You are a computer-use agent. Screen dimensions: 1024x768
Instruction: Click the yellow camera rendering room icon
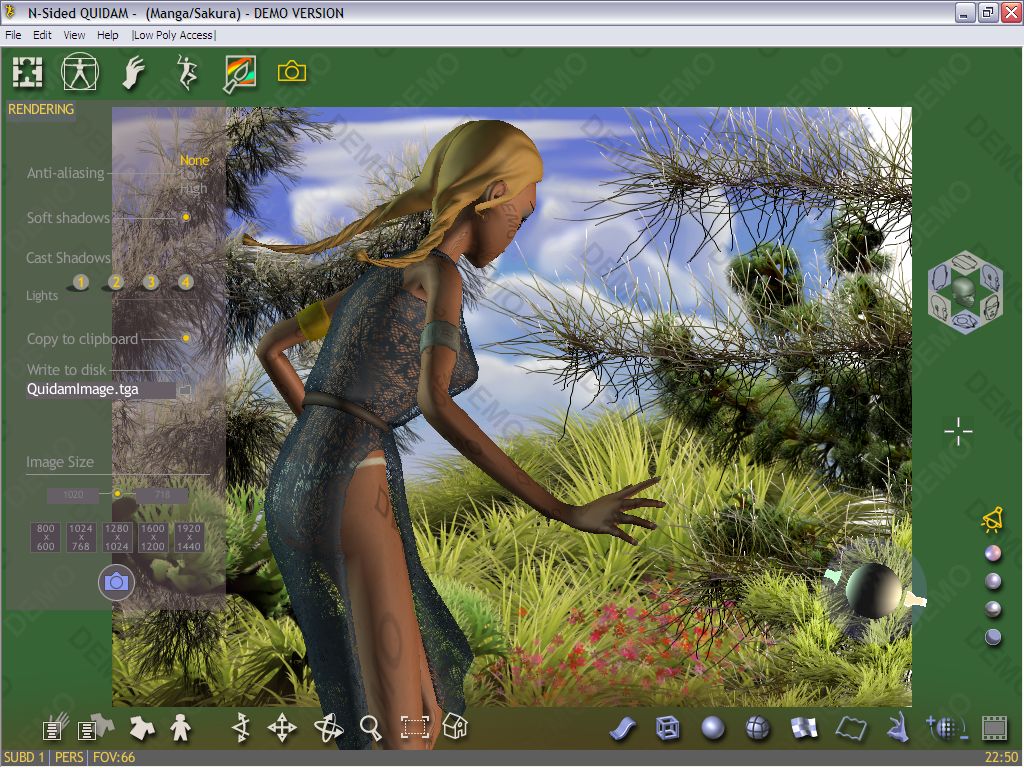click(x=292, y=72)
